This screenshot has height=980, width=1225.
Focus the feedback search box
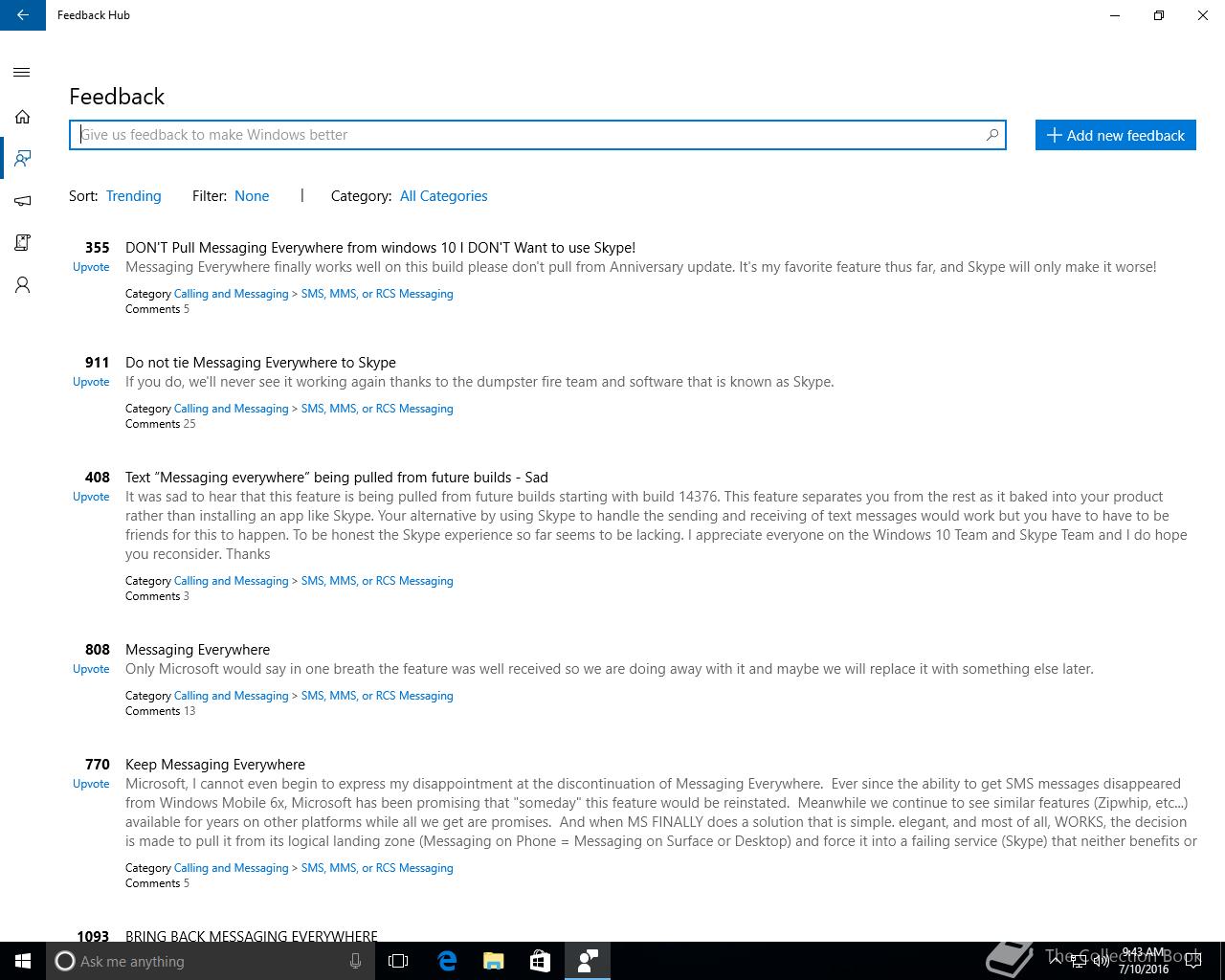(537, 135)
